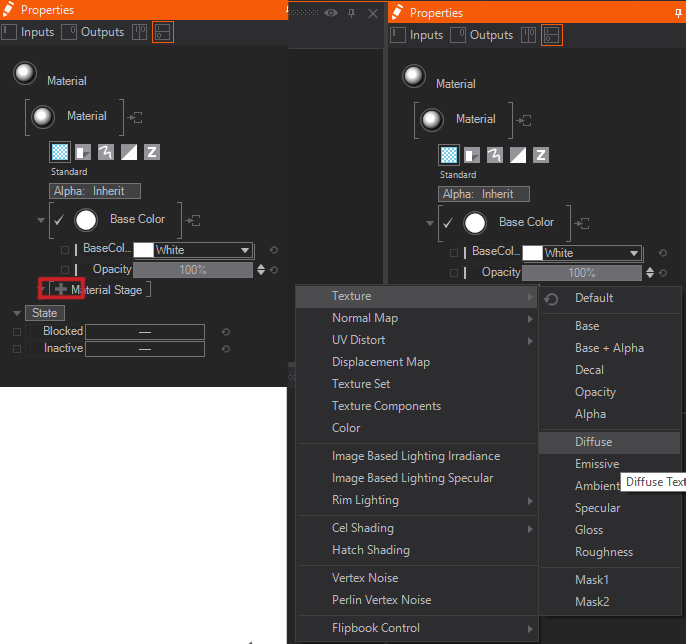686x644 pixels.
Task: Pin the right Properties panel
Action: pos(679,13)
